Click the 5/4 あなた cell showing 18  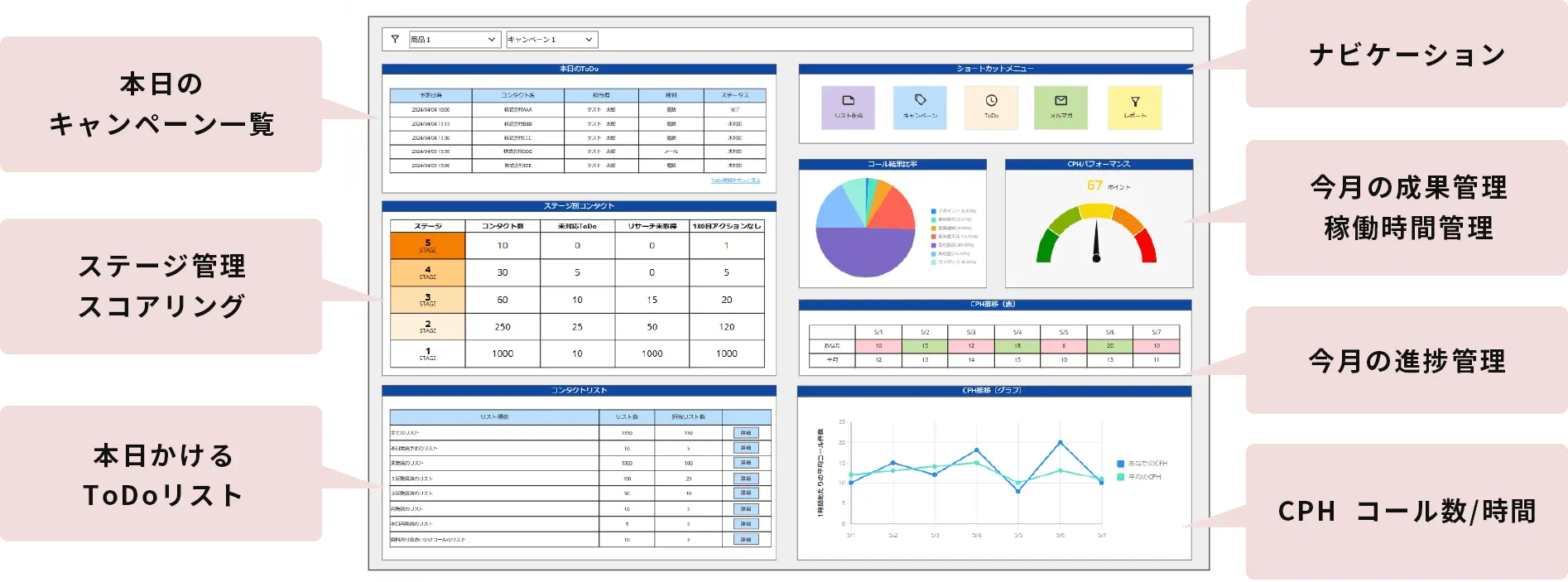(x=1017, y=346)
